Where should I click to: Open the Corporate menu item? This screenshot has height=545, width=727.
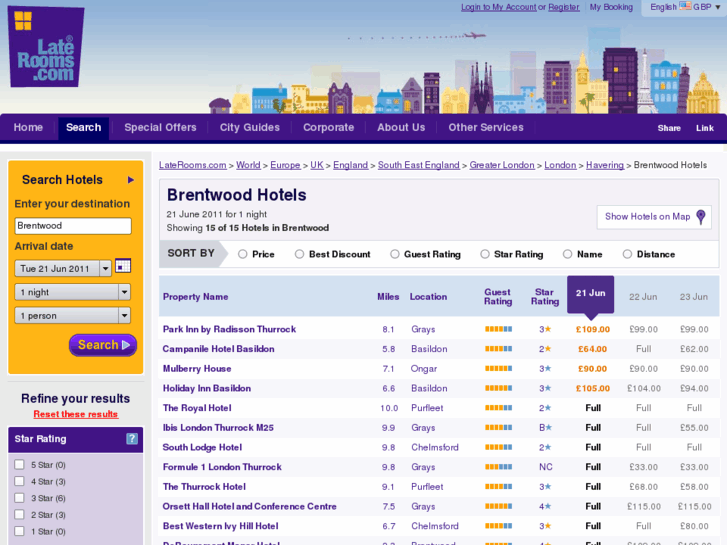pyautogui.click(x=329, y=128)
